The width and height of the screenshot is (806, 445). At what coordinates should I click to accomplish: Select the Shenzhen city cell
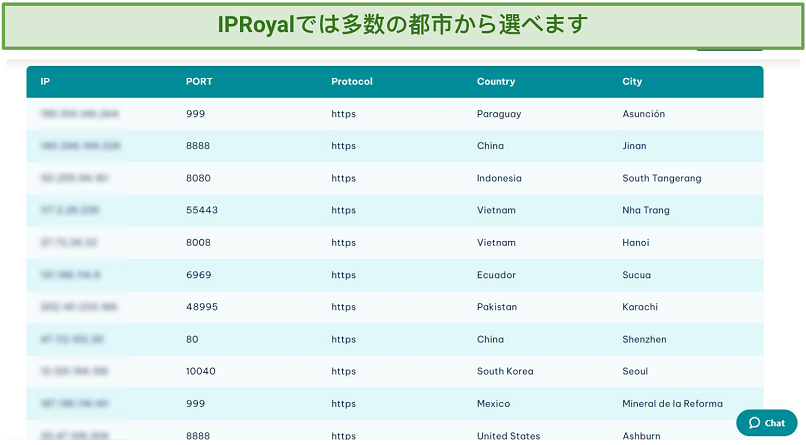point(644,339)
